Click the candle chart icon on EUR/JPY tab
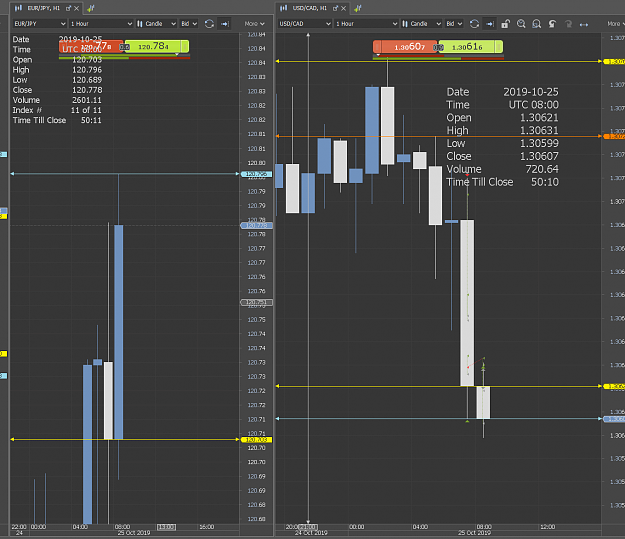The height and width of the screenshot is (539, 625). (x=18, y=8)
